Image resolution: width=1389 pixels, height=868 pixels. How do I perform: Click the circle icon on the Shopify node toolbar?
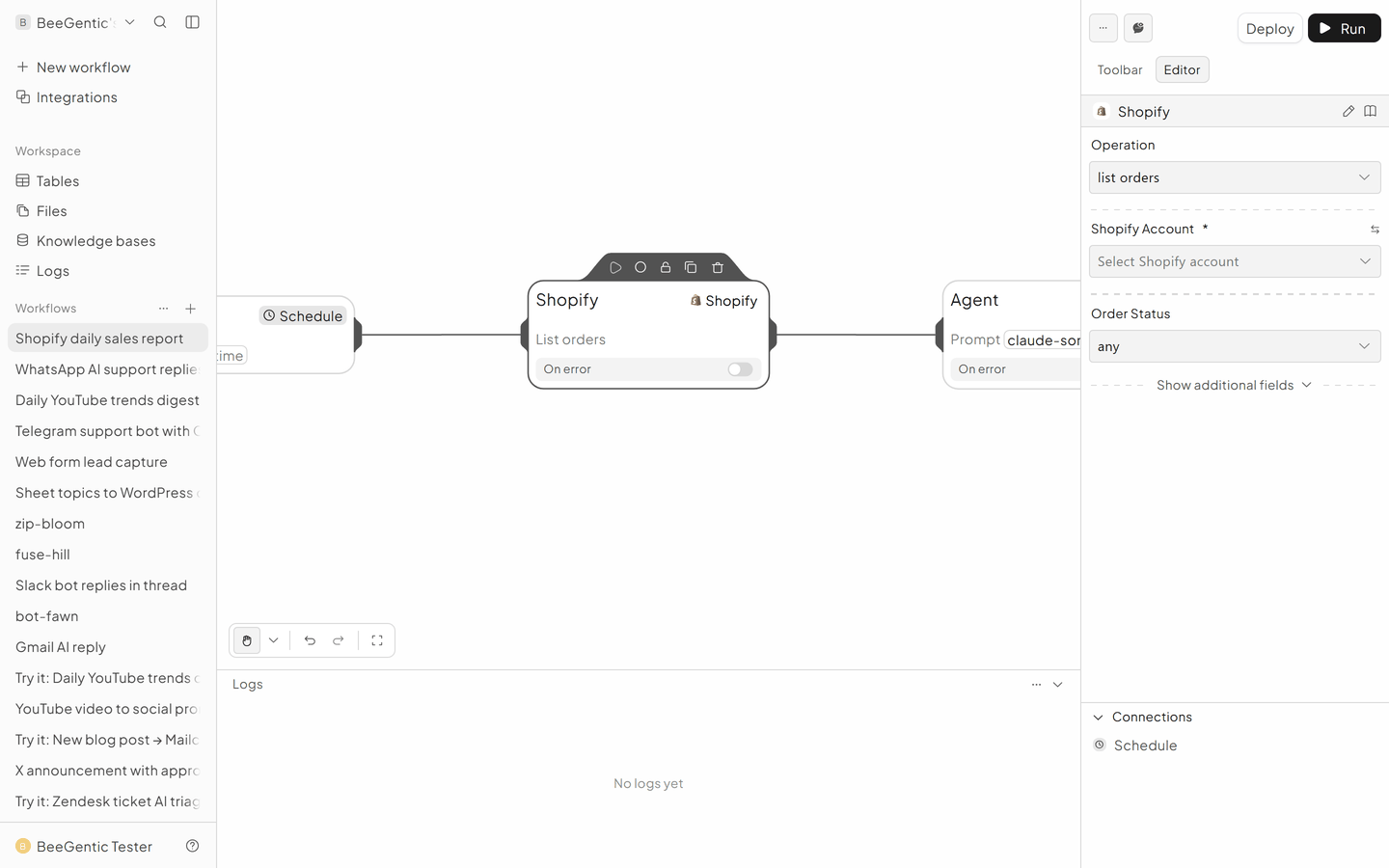[640, 267]
